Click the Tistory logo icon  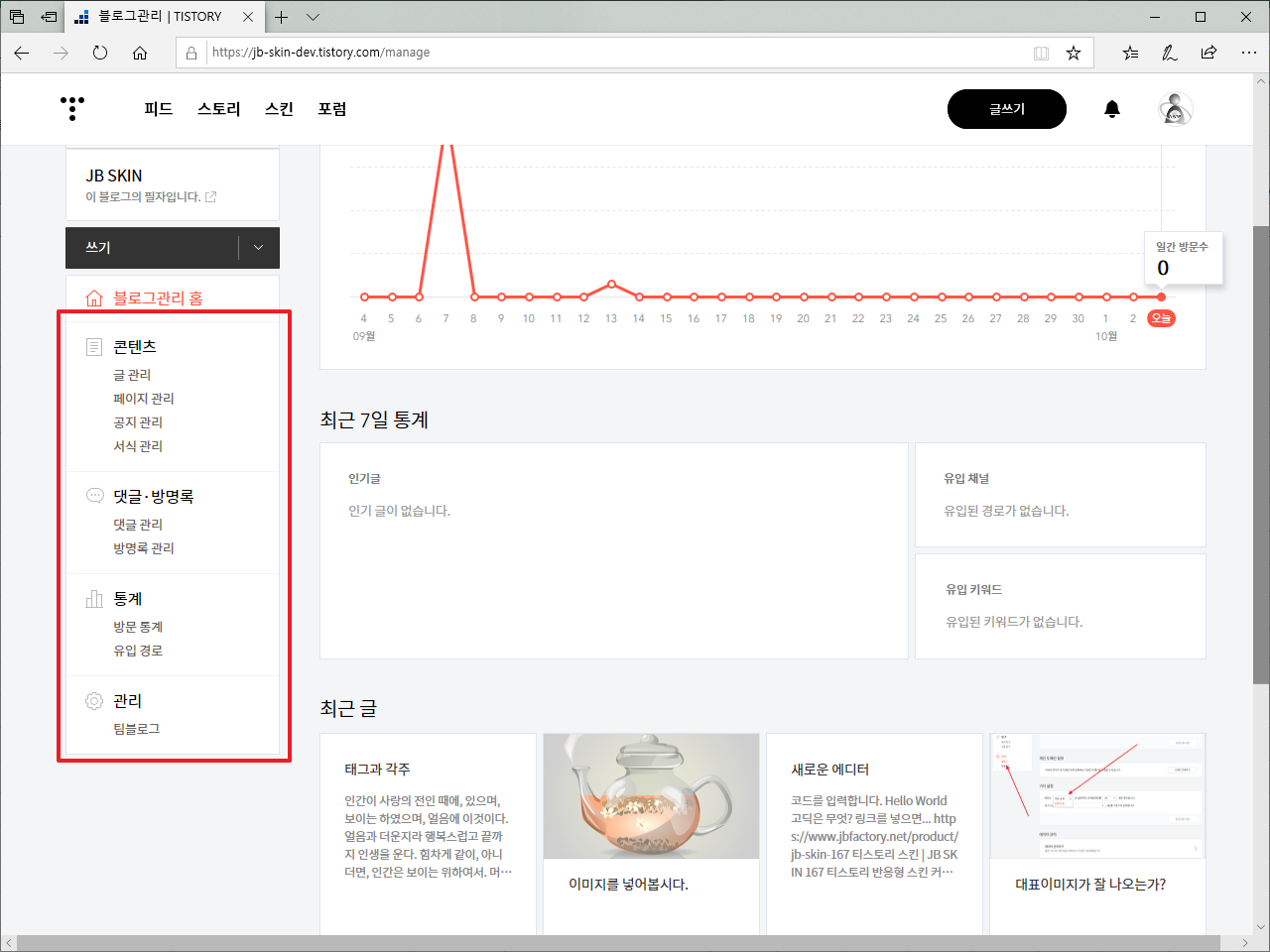click(x=72, y=108)
